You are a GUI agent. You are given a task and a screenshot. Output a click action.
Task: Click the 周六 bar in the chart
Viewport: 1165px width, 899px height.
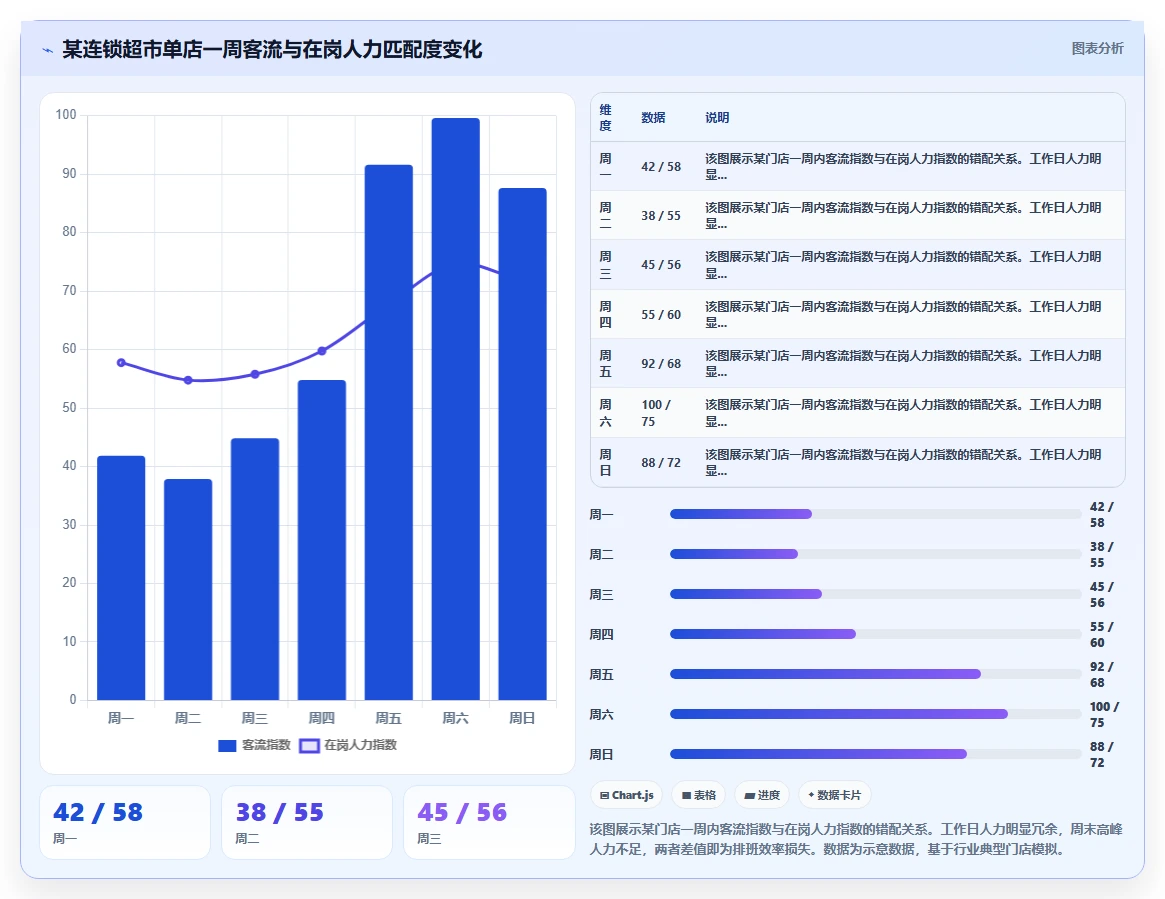point(455,409)
